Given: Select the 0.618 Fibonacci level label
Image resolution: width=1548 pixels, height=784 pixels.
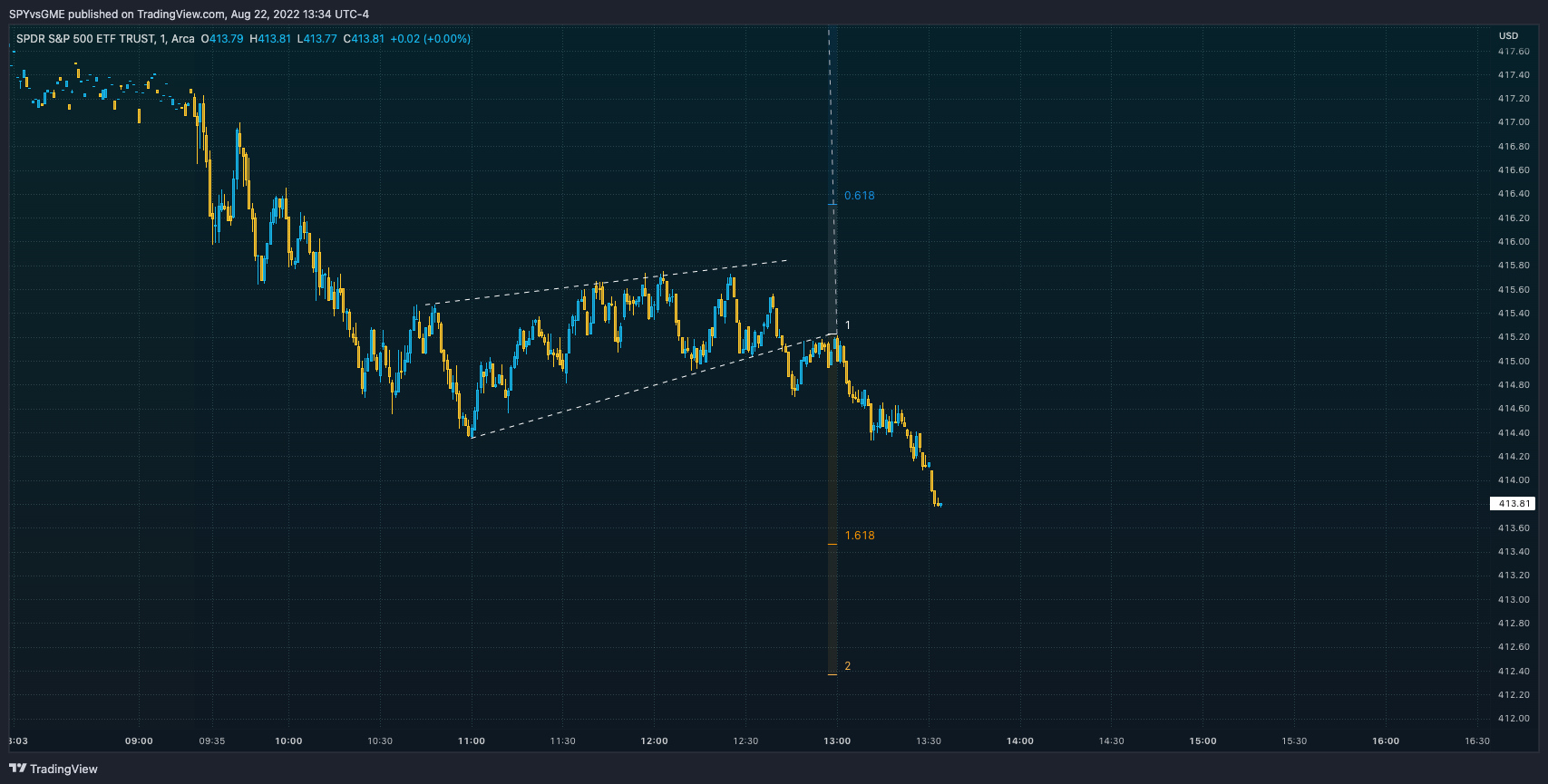Looking at the screenshot, I should pyautogui.click(x=860, y=196).
